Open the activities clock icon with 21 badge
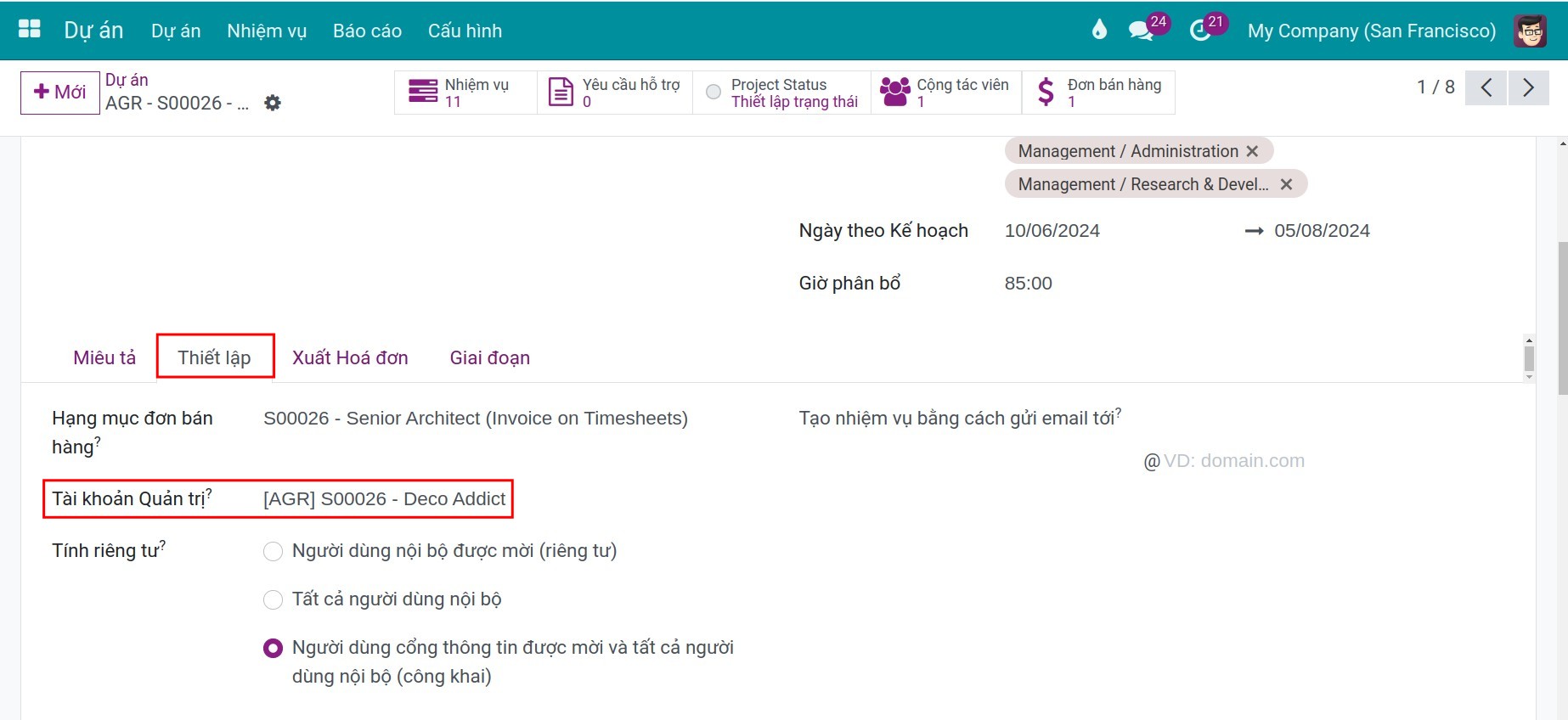This screenshot has height=720, width=1568. click(1200, 31)
